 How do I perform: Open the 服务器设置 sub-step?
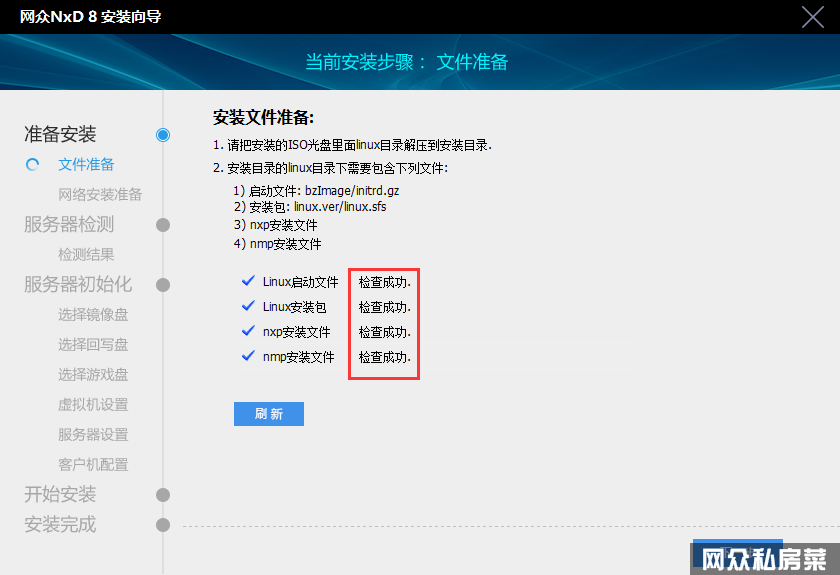point(93,435)
